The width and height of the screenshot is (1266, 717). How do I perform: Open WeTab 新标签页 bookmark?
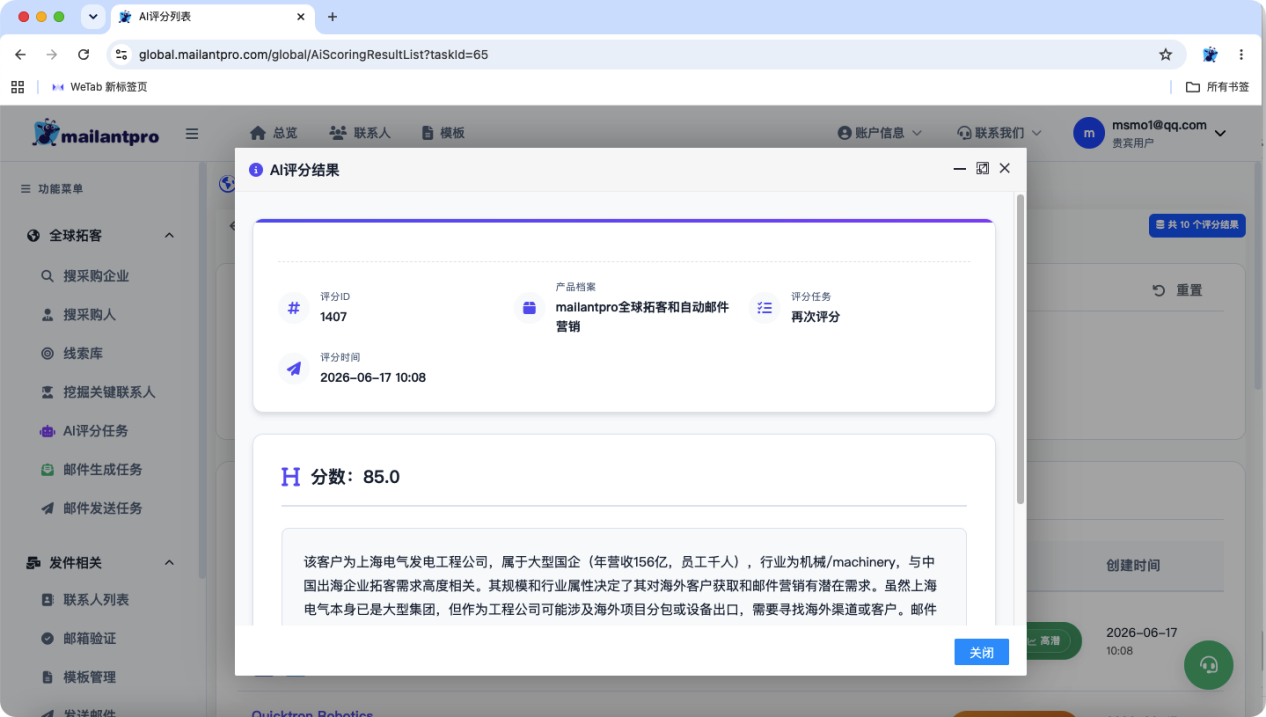(x=99, y=87)
